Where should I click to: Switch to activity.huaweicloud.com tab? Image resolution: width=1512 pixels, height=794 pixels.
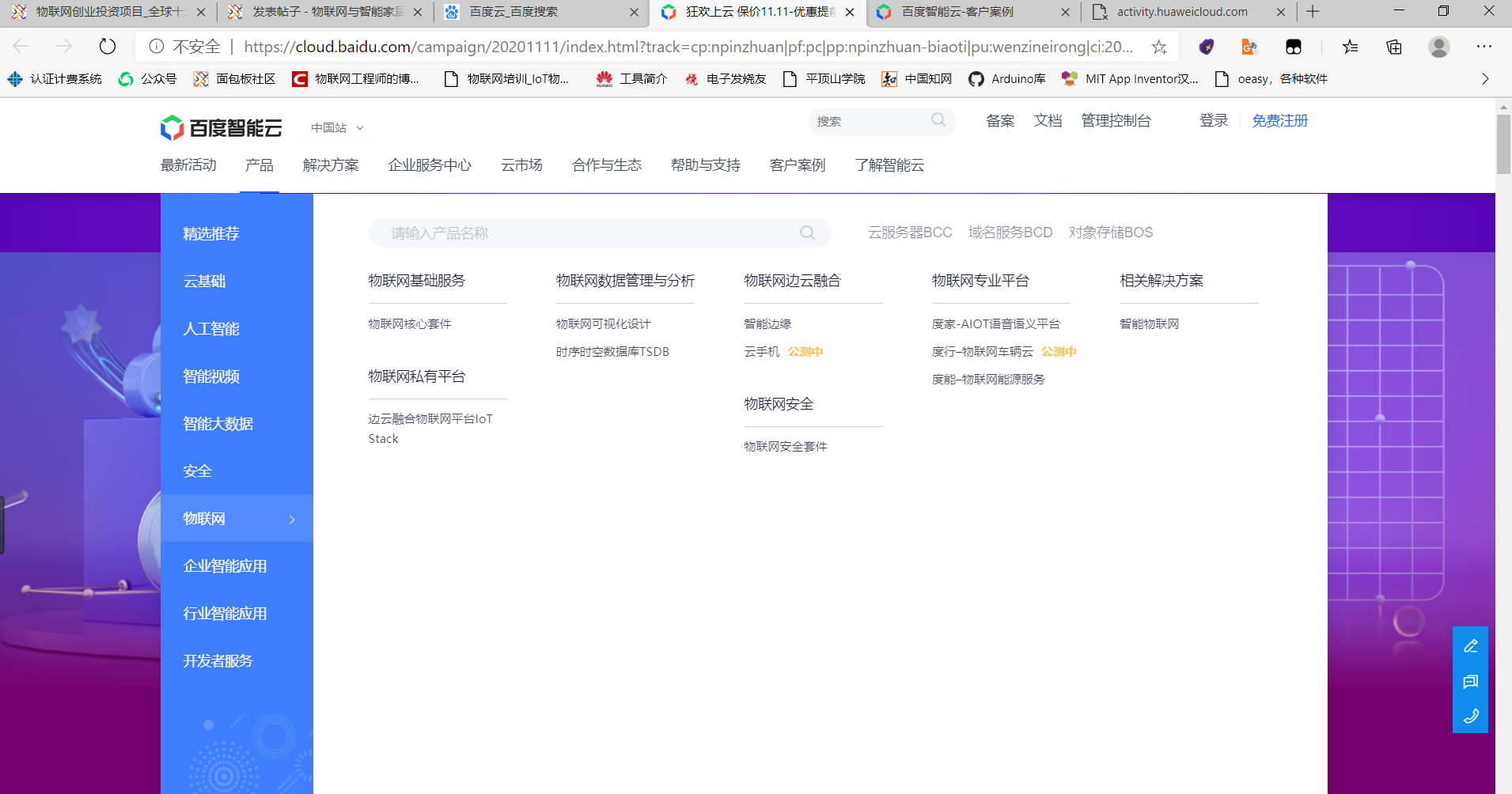coord(1188,12)
